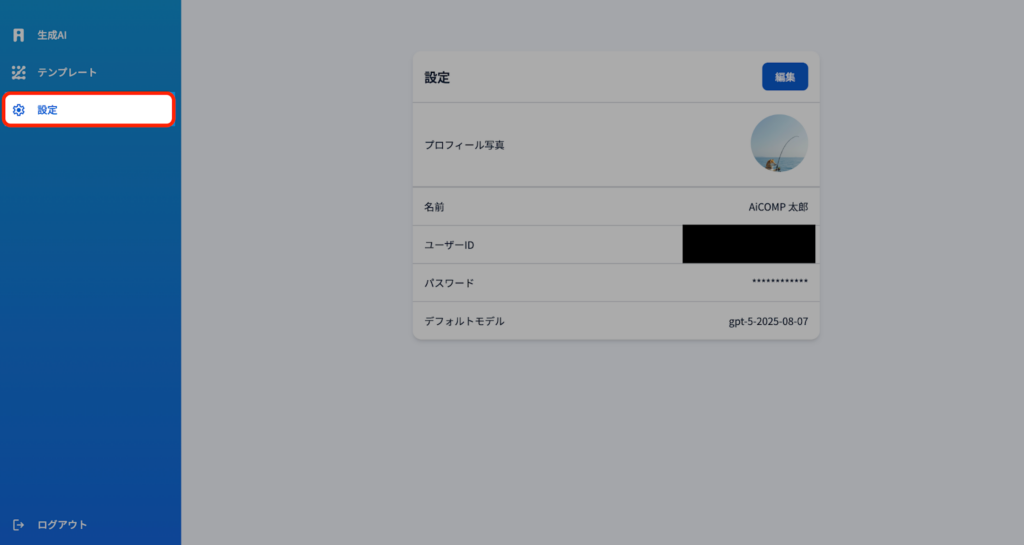
Task: Select the テンプレート menu label
Action: coord(67,72)
